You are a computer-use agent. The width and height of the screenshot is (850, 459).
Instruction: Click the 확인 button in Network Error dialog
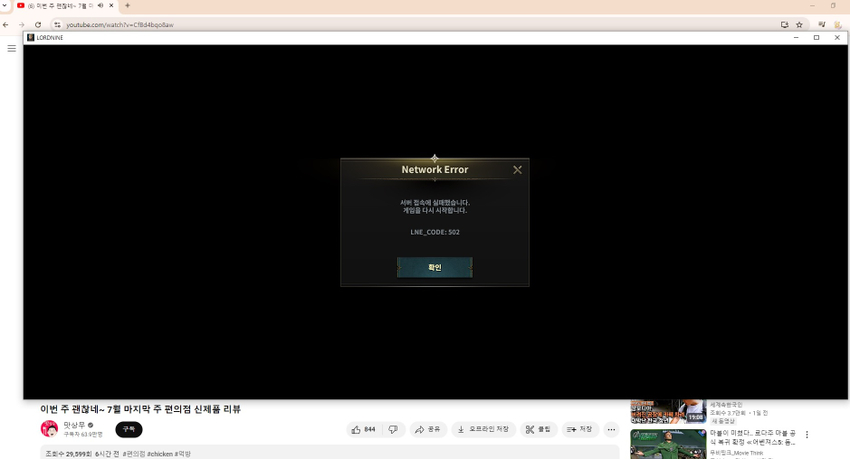(x=434, y=267)
